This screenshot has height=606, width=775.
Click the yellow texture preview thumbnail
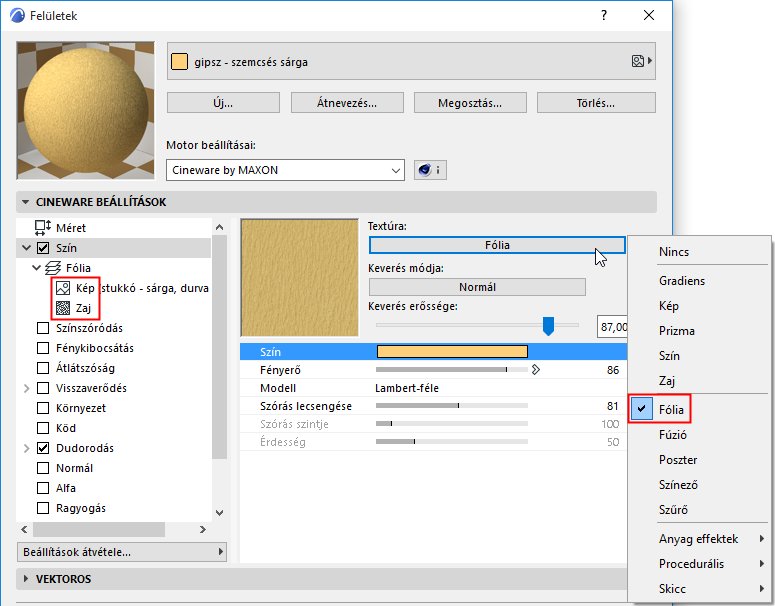[x=300, y=278]
